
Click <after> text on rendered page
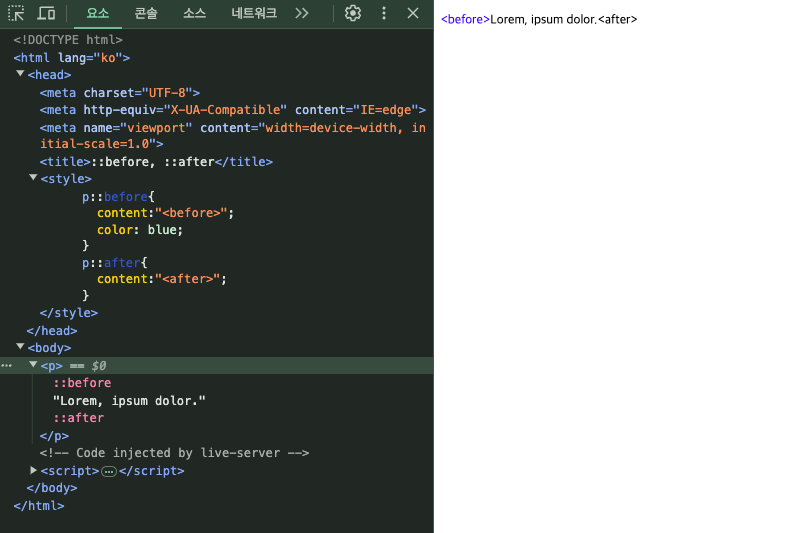pyautogui.click(x=618, y=20)
